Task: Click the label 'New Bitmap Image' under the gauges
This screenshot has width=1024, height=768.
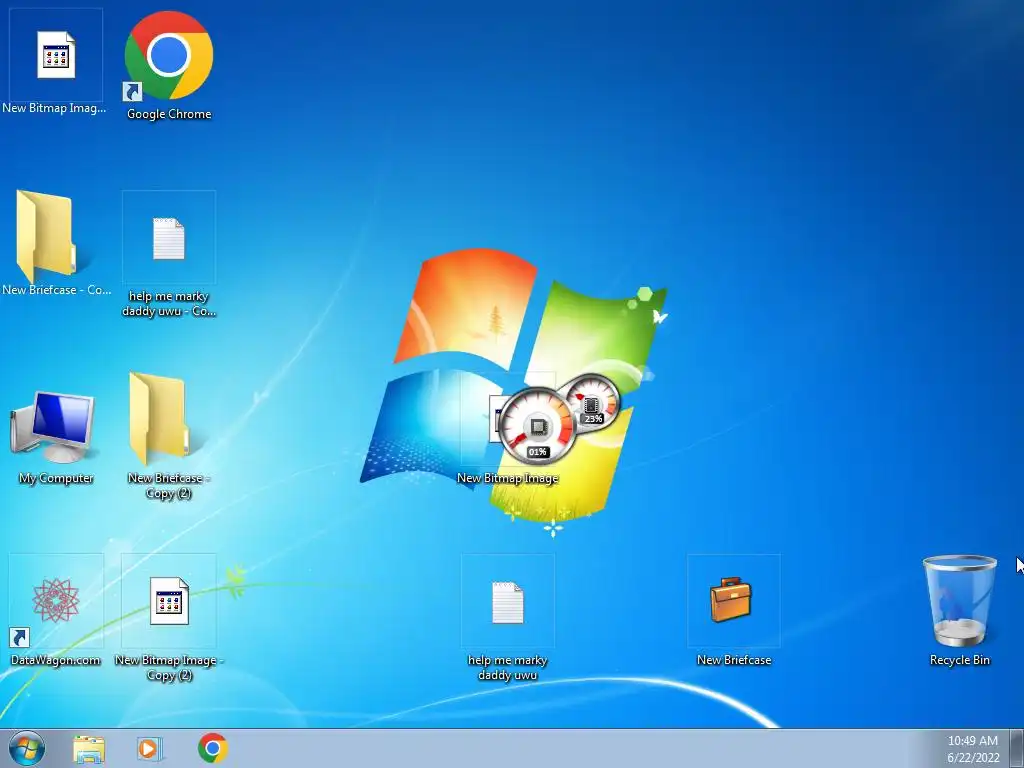Action: coord(507,478)
